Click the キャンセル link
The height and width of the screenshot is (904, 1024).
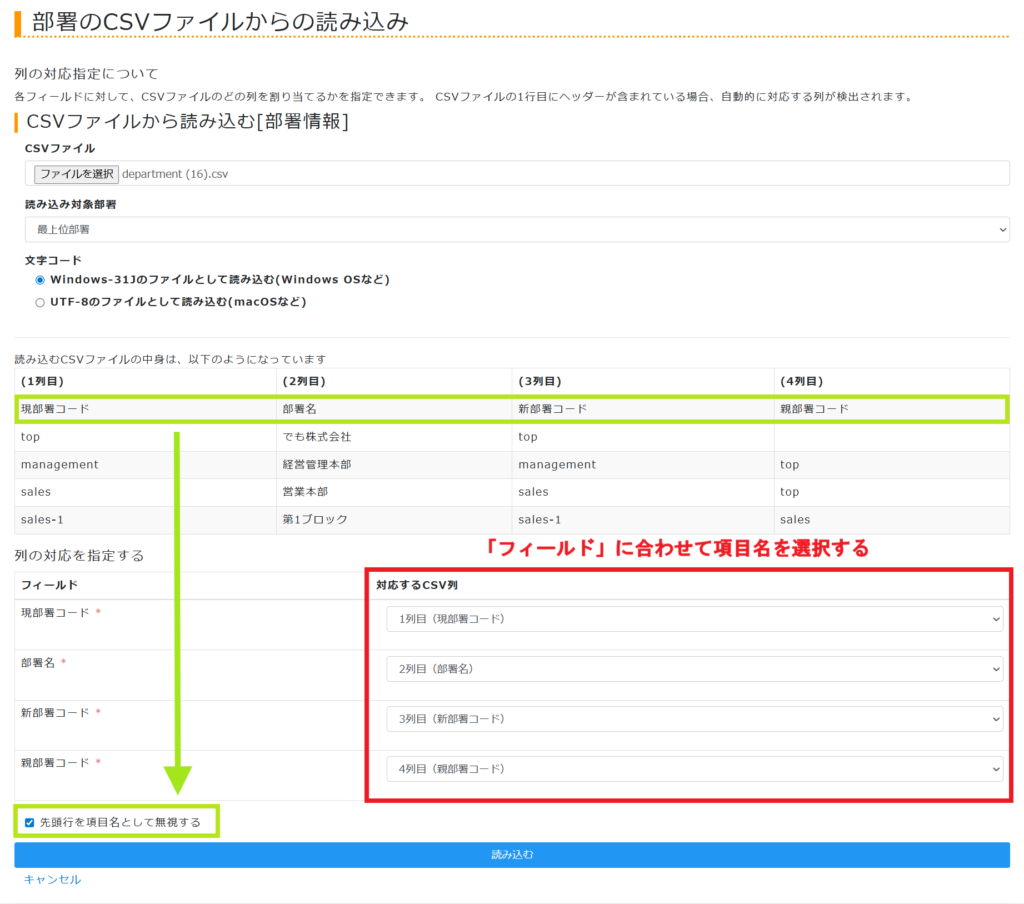coord(52,880)
